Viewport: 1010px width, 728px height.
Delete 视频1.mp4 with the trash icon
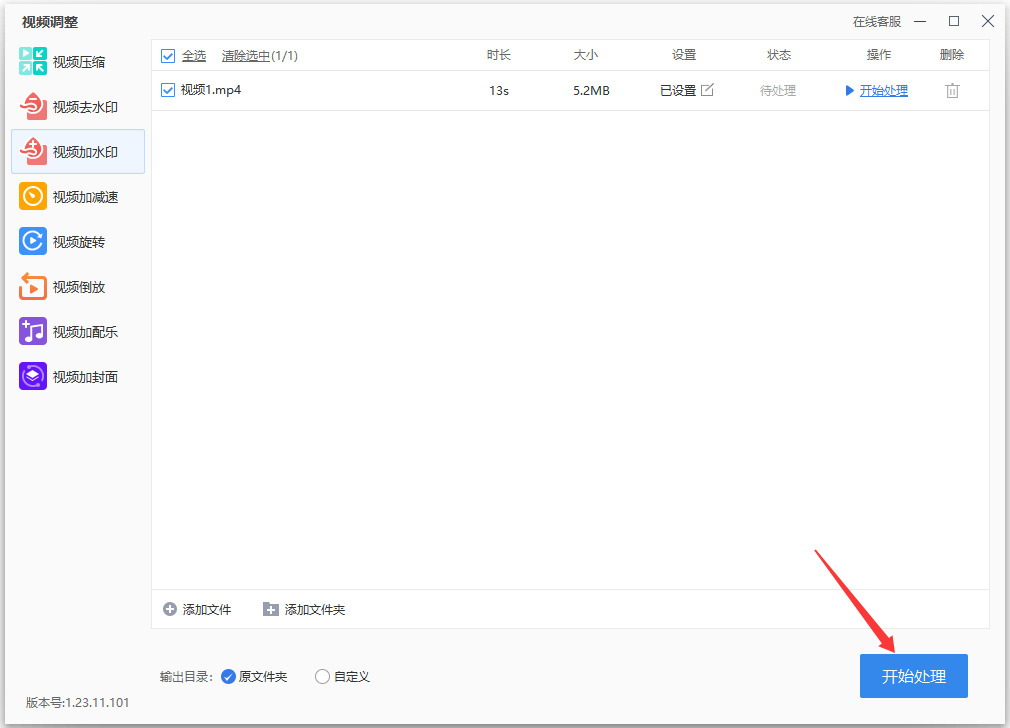point(952,91)
